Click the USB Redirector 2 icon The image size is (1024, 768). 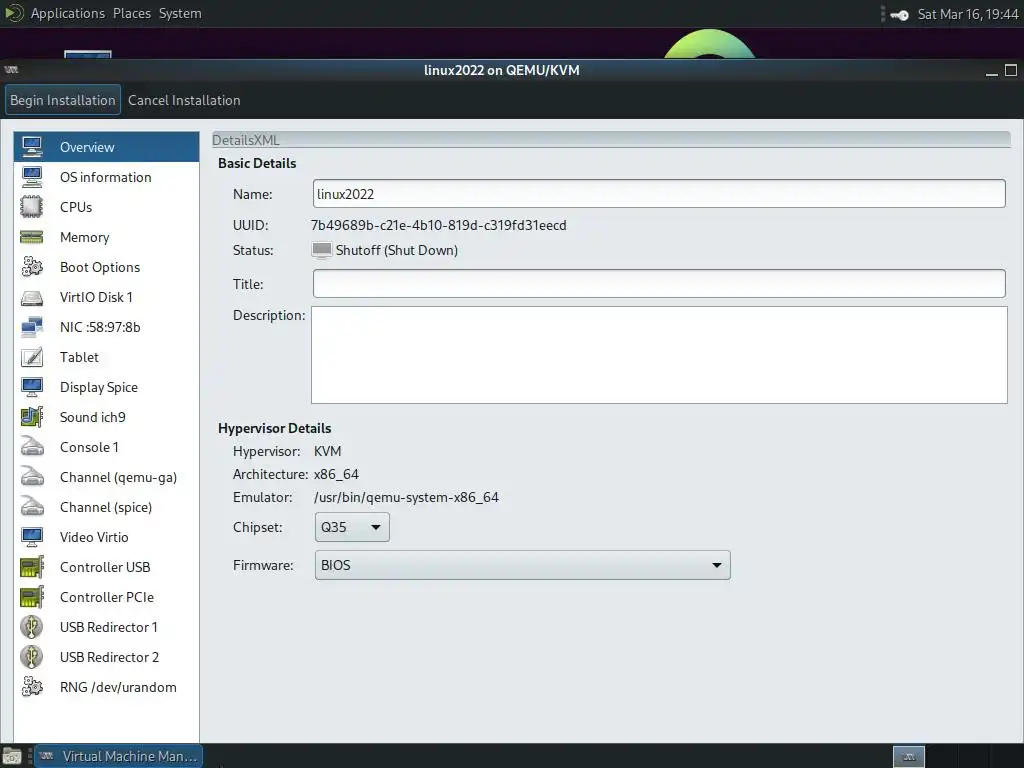(x=32, y=658)
